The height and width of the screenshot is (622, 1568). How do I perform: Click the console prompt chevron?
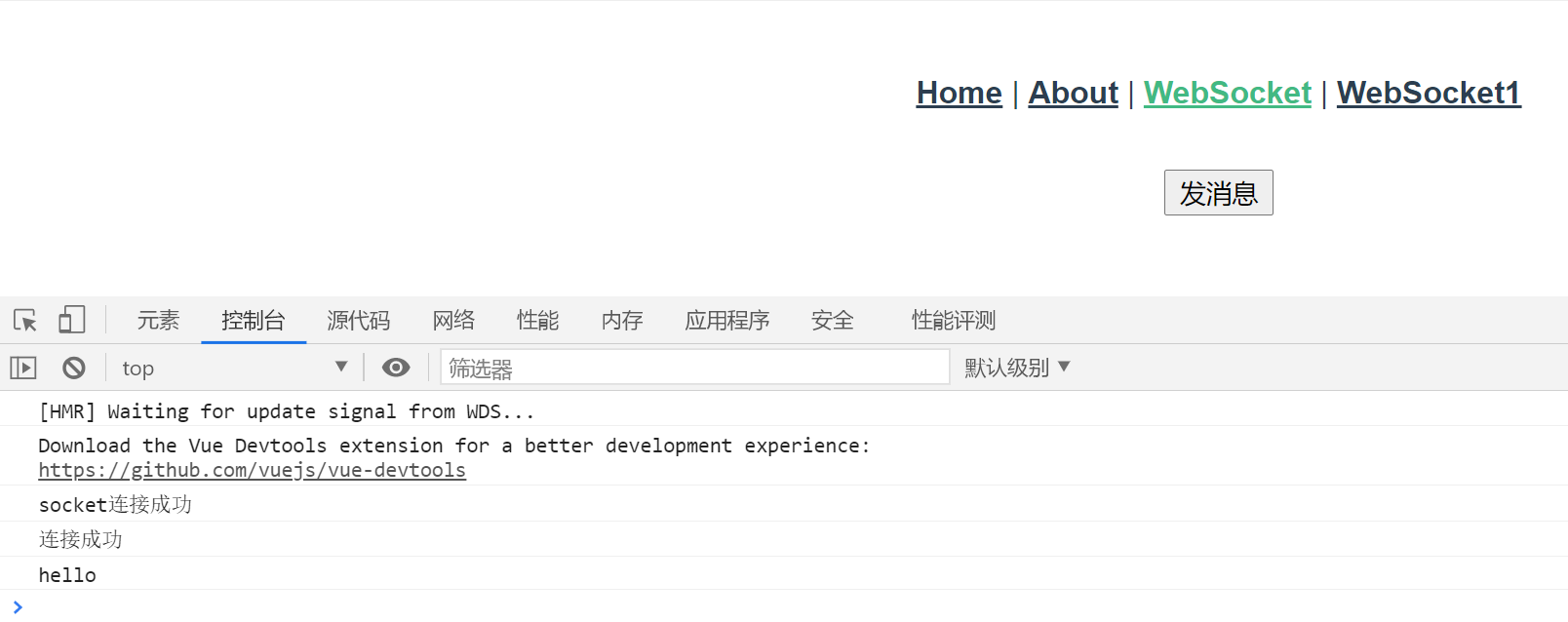18,607
